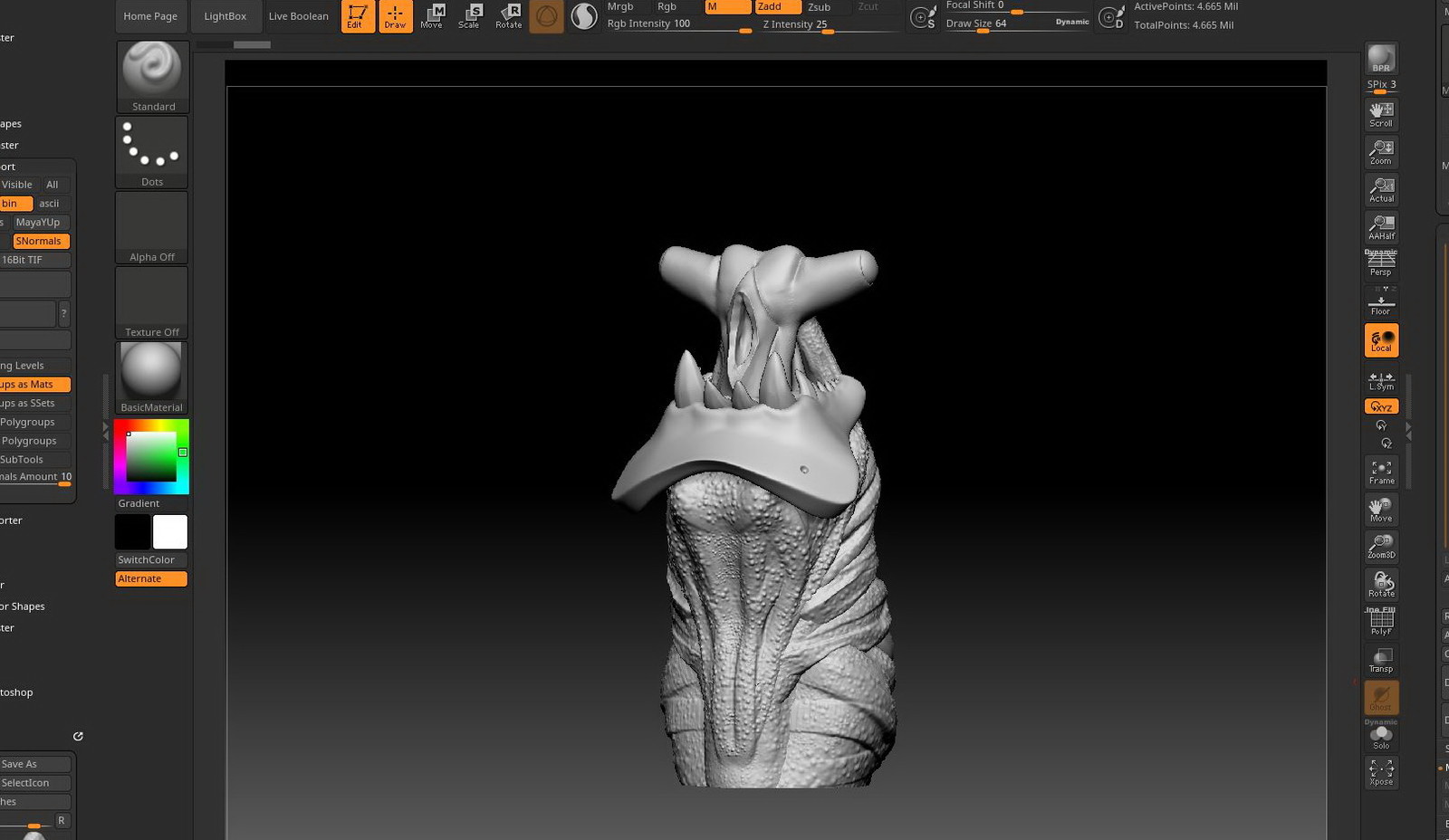Disable the Zadd sculpt mode
This screenshot has width=1449, height=840.
click(x=777, y=6)
